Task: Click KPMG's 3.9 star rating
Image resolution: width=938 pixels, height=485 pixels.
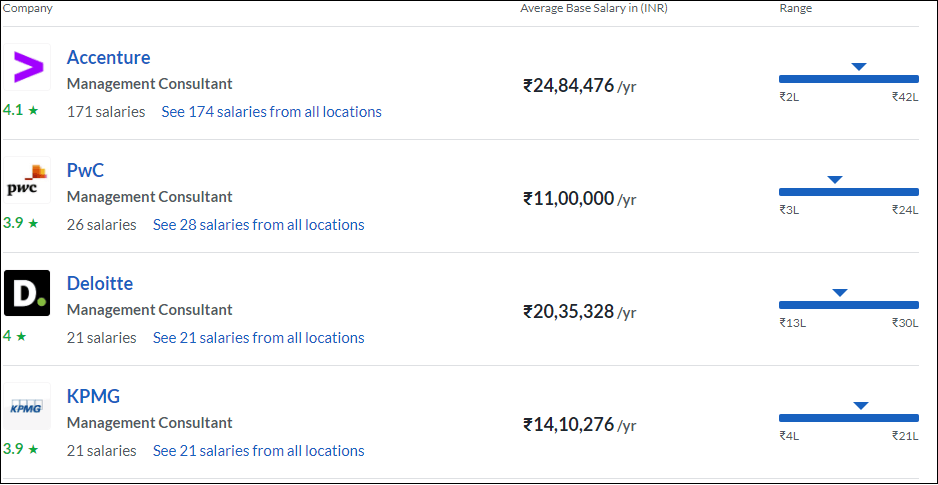Action: pos(20,449)
